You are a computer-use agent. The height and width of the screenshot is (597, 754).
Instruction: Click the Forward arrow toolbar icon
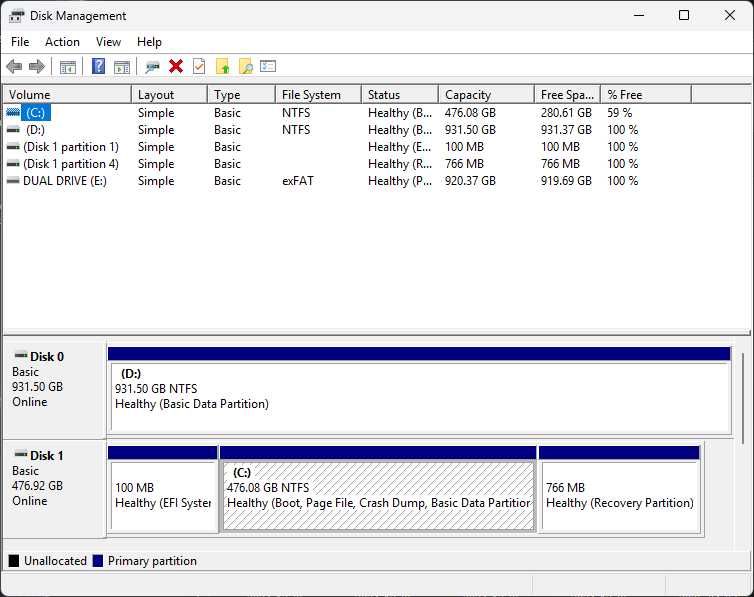(x=37, y=67)
